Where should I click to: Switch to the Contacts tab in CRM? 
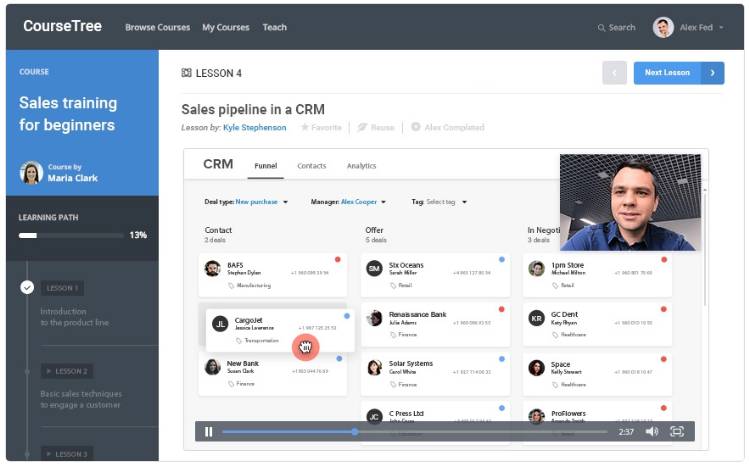pos(312,166)
